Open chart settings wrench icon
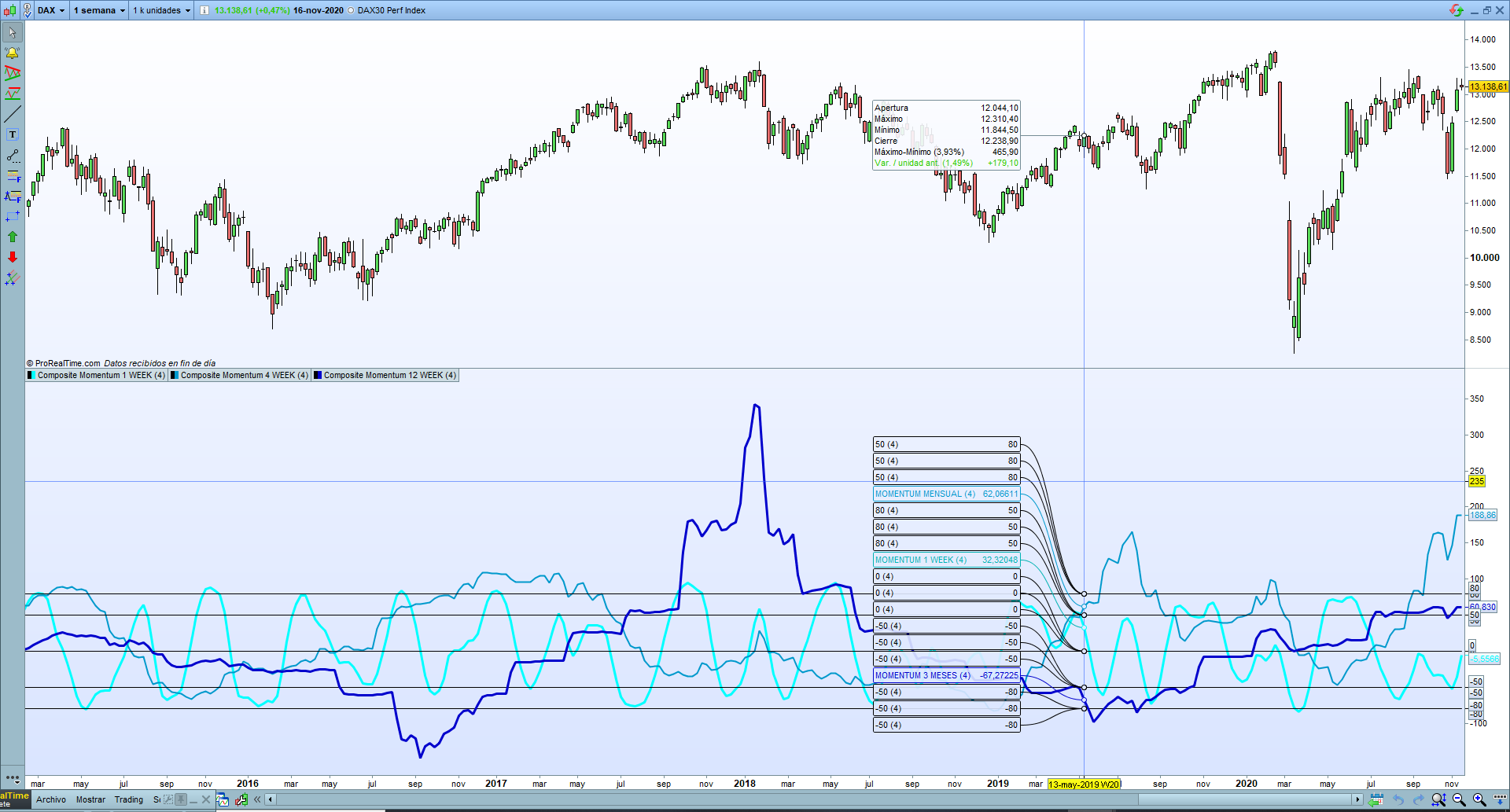 click(241, 799)
